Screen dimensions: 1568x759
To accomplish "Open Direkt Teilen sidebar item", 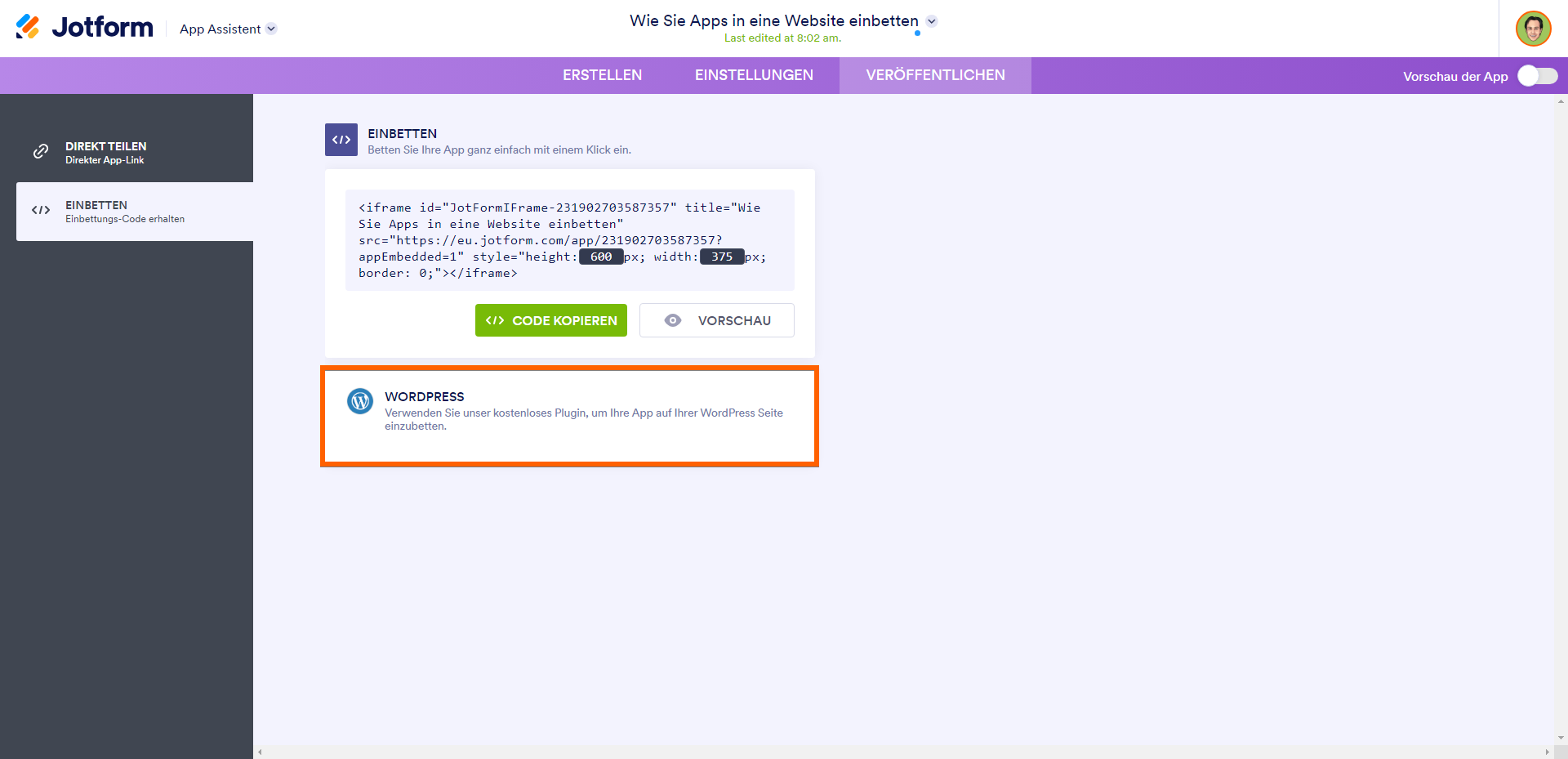I will (x=135, y=153).
